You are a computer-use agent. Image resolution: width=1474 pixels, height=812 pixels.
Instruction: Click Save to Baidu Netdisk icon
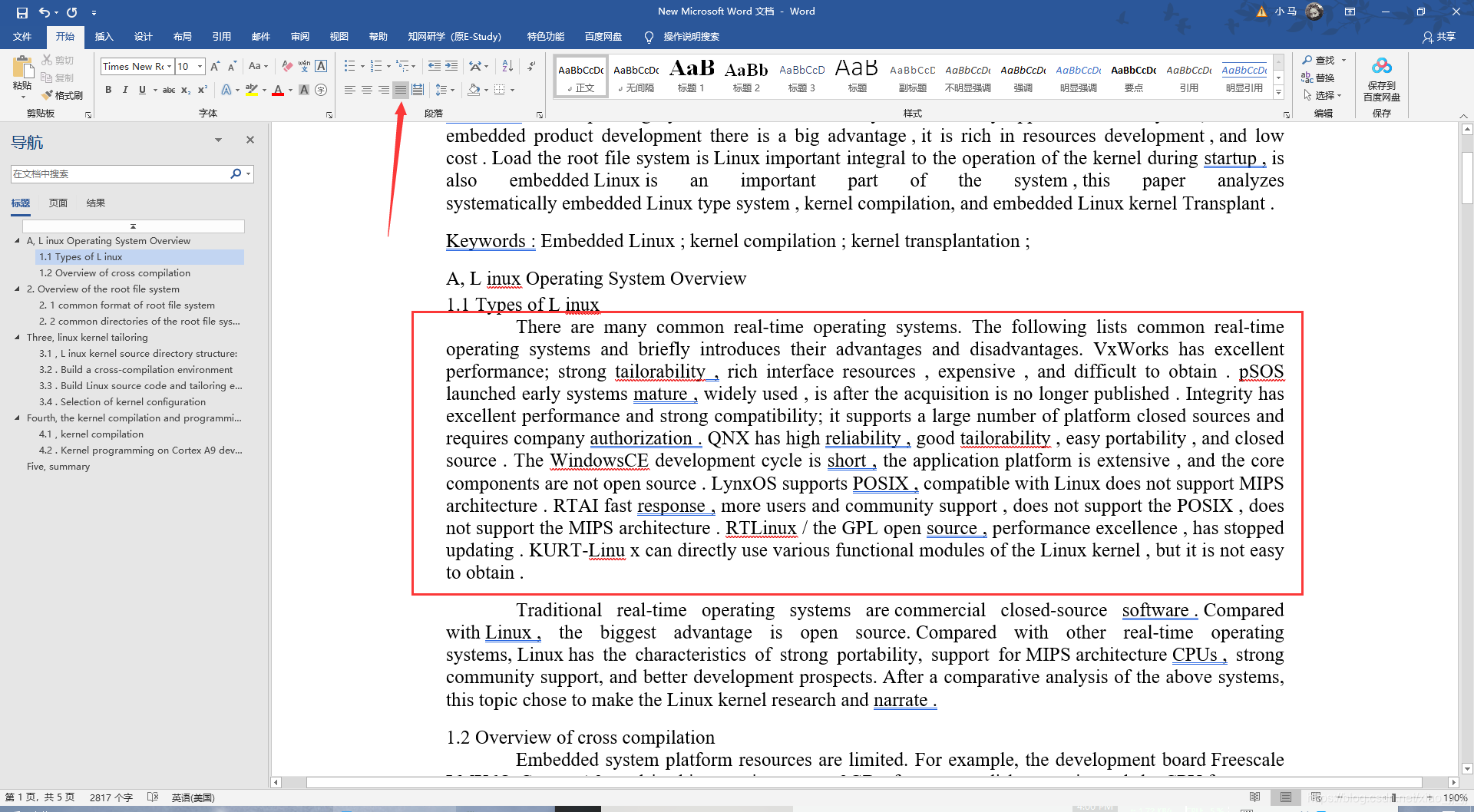point(1382,79)
